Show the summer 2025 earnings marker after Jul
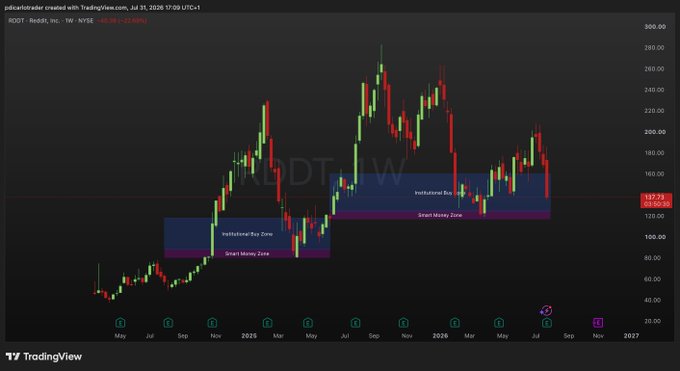680x371 pixels. coord(355,323)
